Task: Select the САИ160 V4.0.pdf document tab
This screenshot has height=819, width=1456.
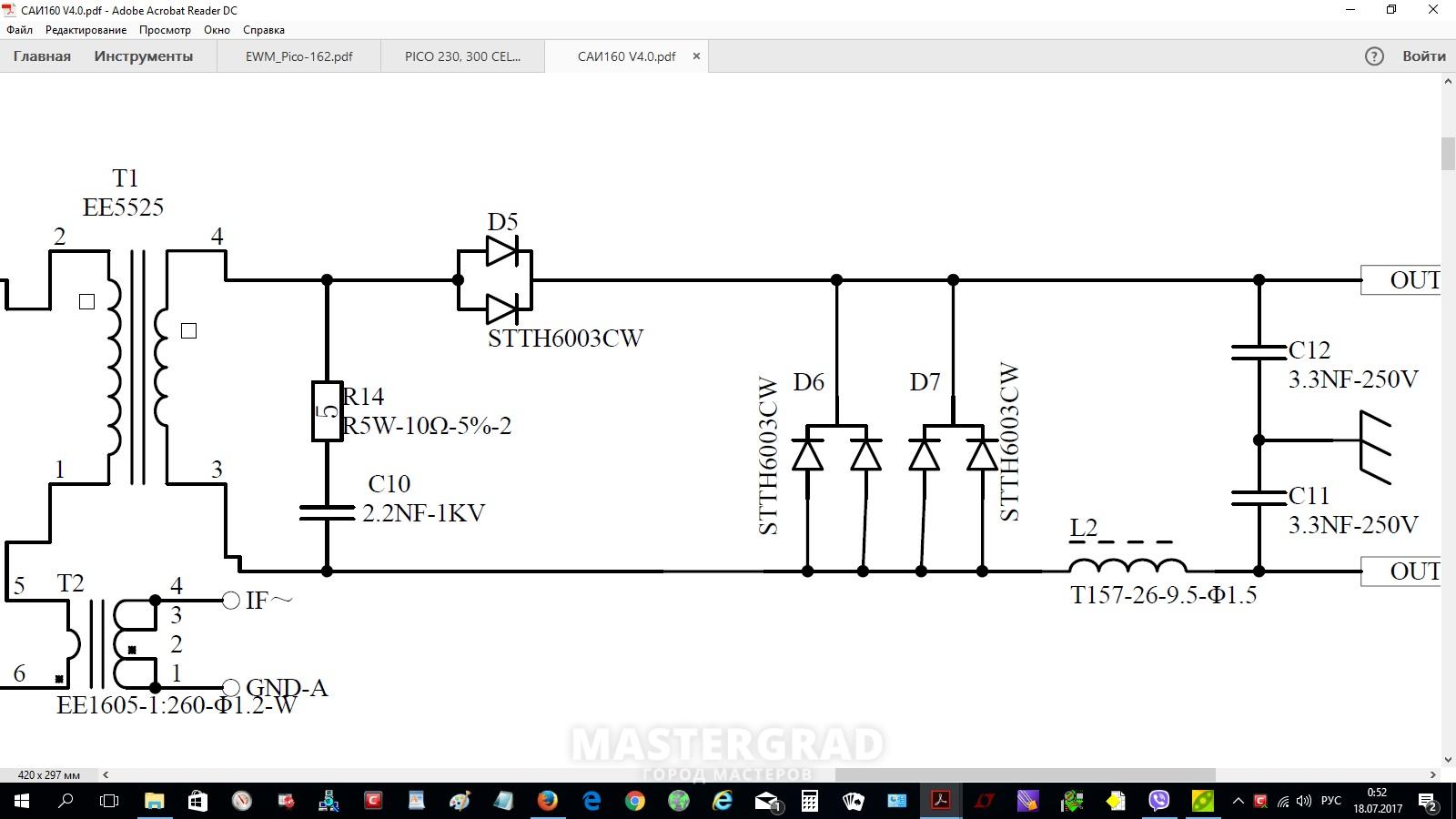Action: coord(626,56)
